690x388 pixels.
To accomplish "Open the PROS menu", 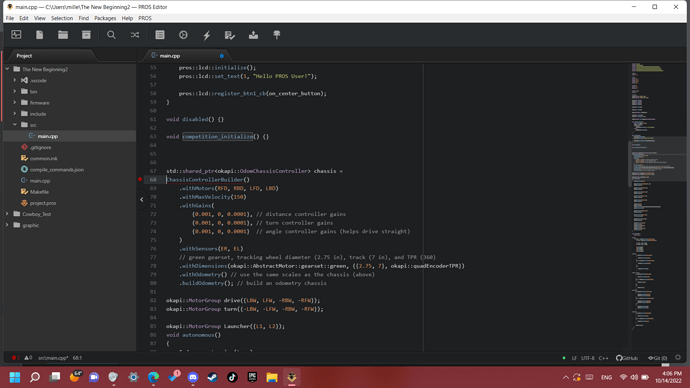I will pyautogui.click(x=145, y=18).
